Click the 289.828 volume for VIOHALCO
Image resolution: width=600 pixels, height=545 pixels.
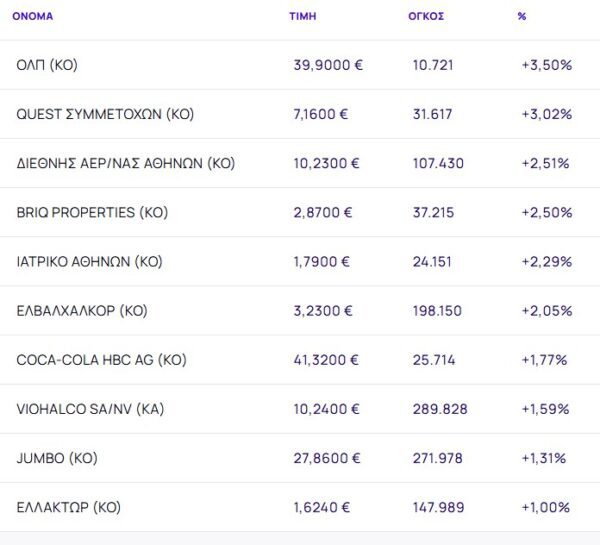438,409
